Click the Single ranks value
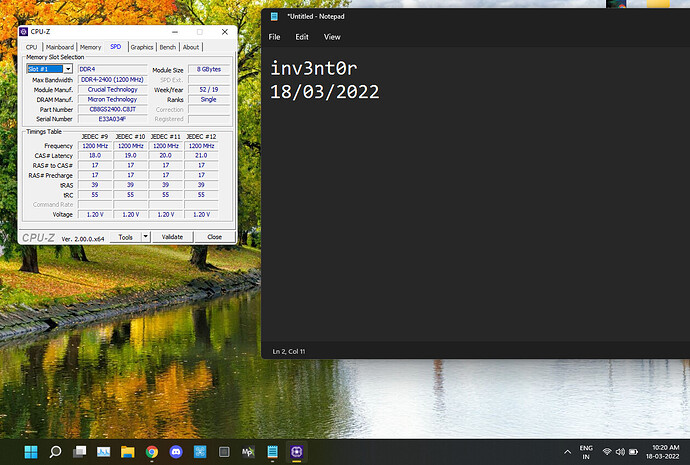 pyautogui.click(x=209, y=99)
